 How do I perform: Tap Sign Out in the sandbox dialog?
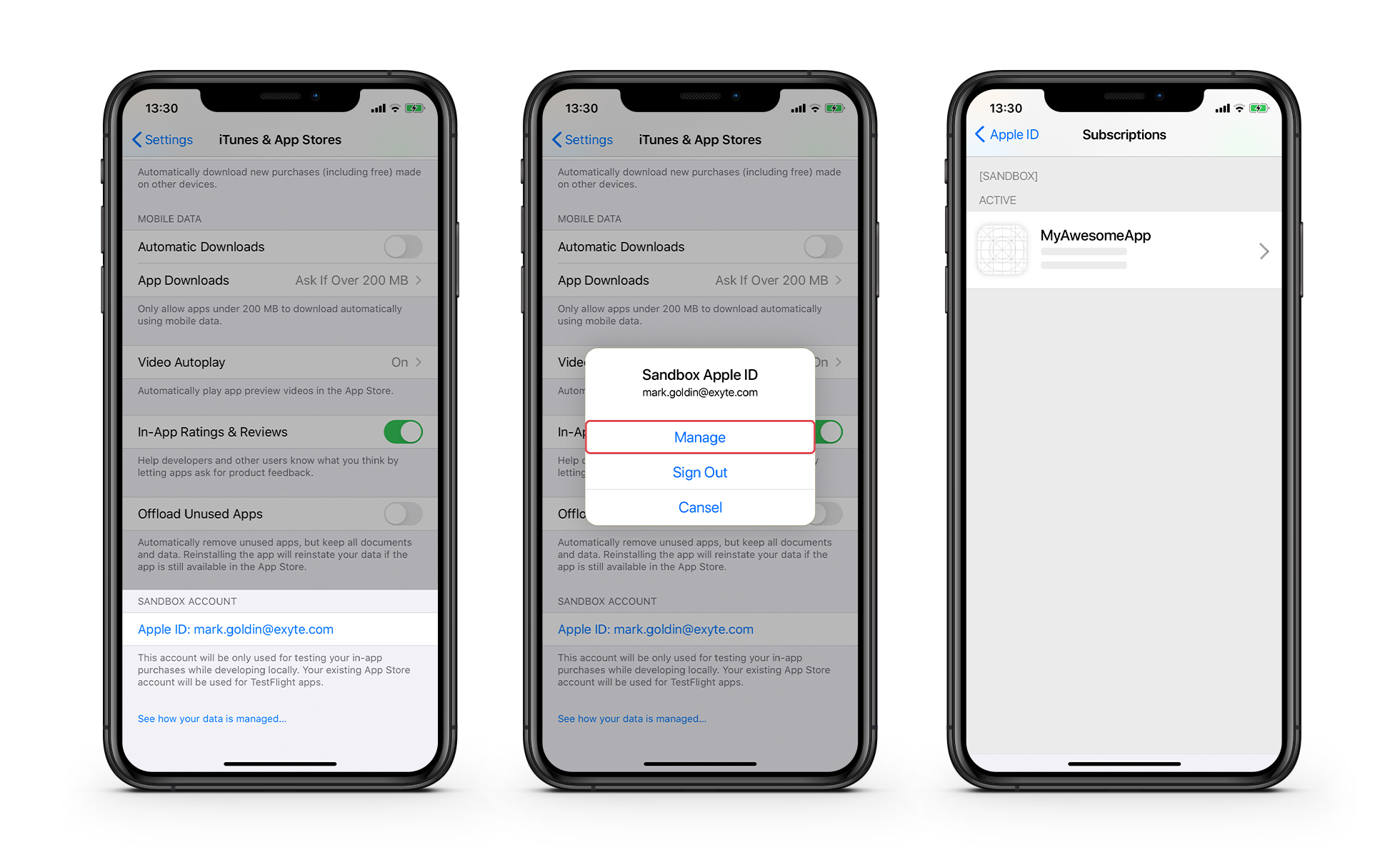(699, 471)
